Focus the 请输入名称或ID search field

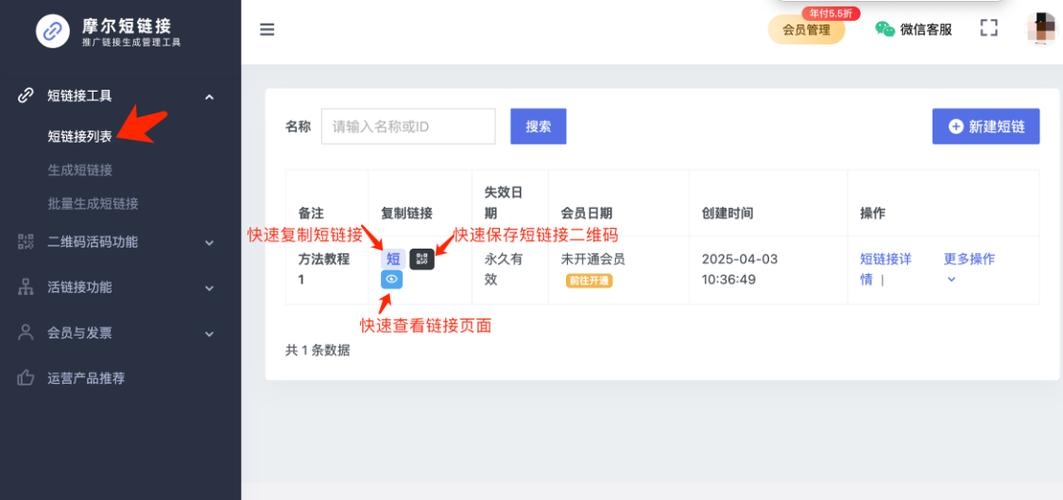408,126
